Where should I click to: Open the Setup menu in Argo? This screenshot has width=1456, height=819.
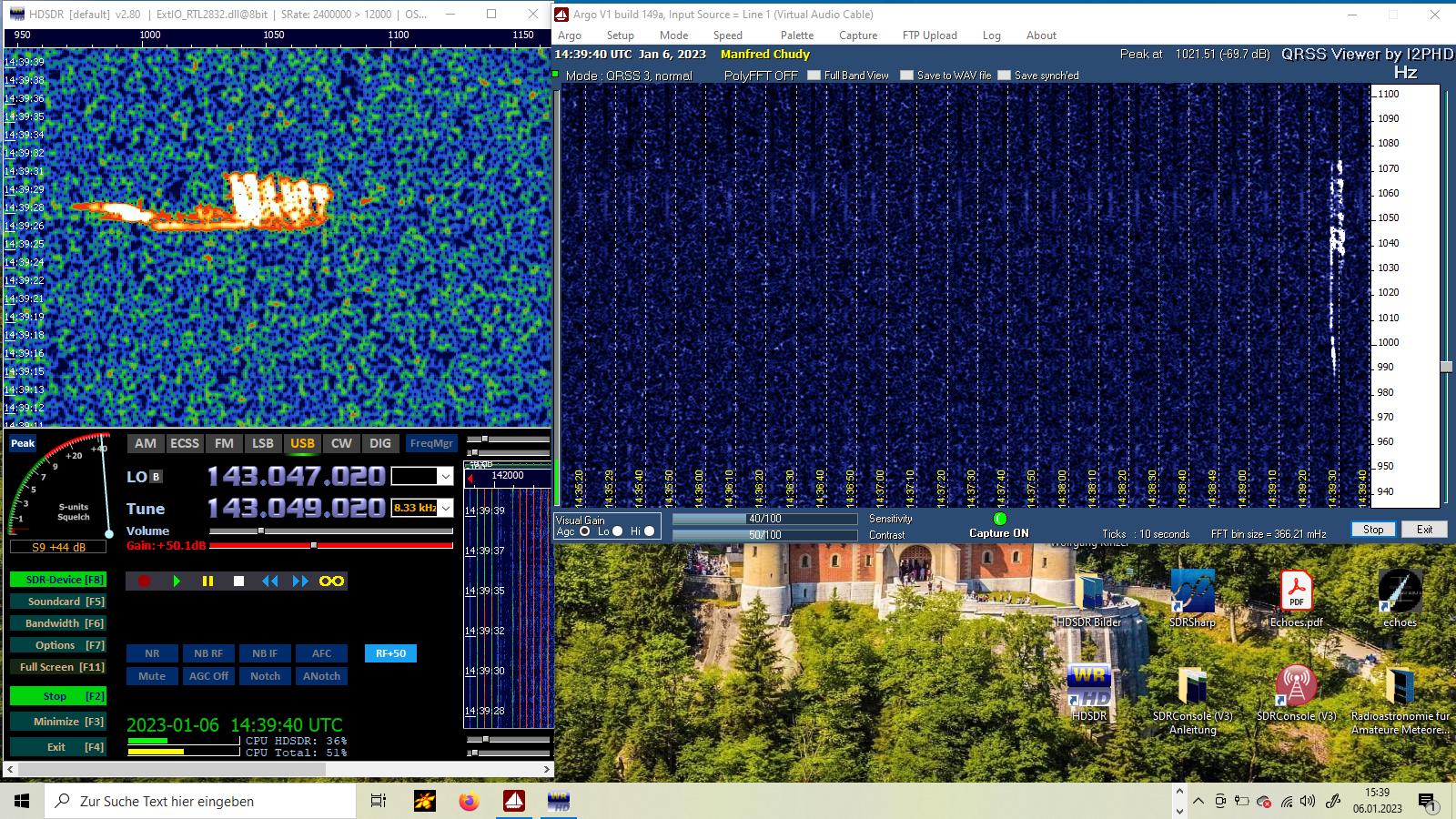point(620,35)
